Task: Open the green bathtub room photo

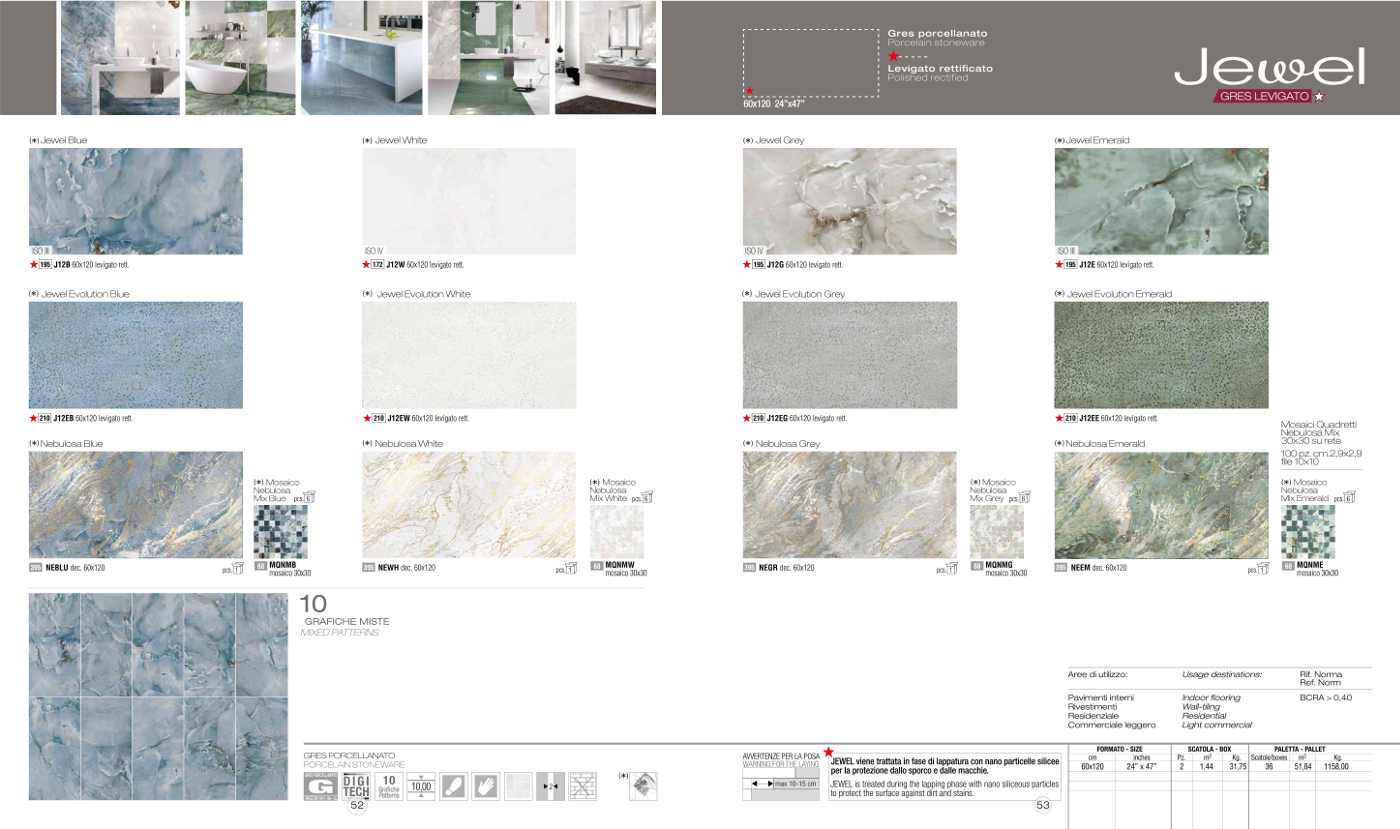Action: click(x=241, y=57)
